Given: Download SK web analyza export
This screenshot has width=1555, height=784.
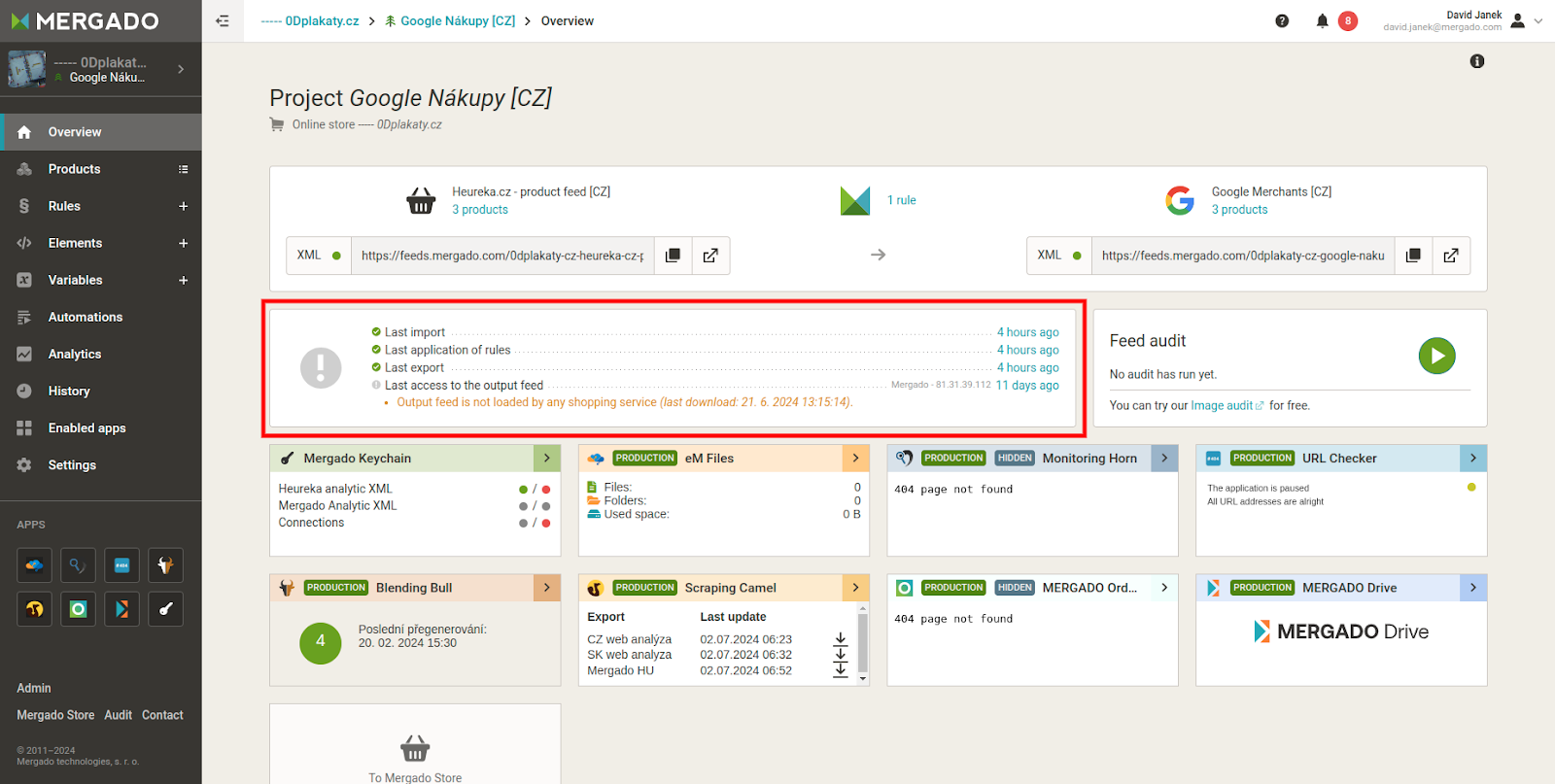Looking at the screenshot, I should [841, 655].
